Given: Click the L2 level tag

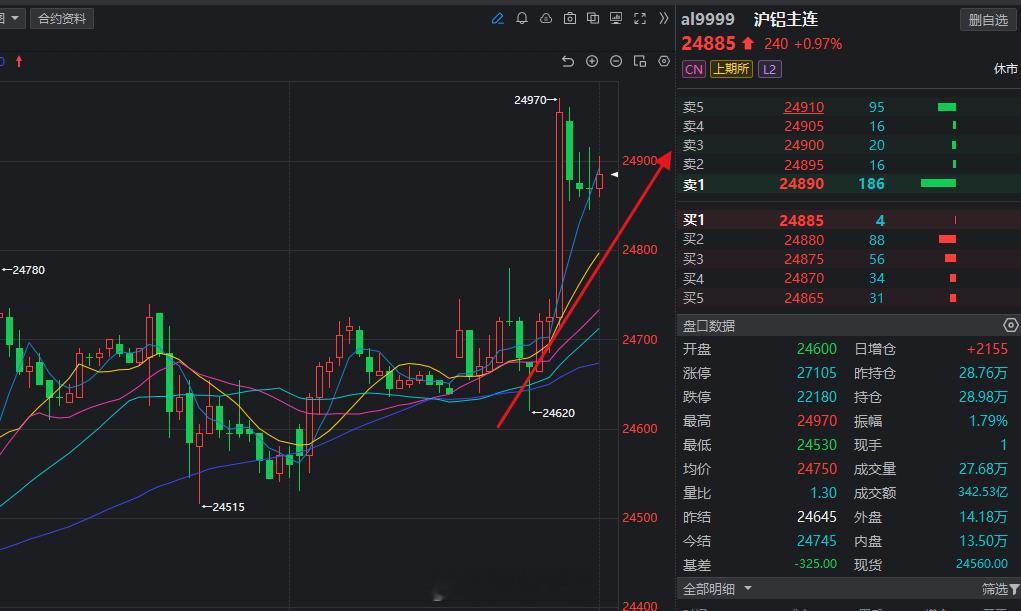Looking at the screenshot, I should pyautogui.click(x=769, y=69).
